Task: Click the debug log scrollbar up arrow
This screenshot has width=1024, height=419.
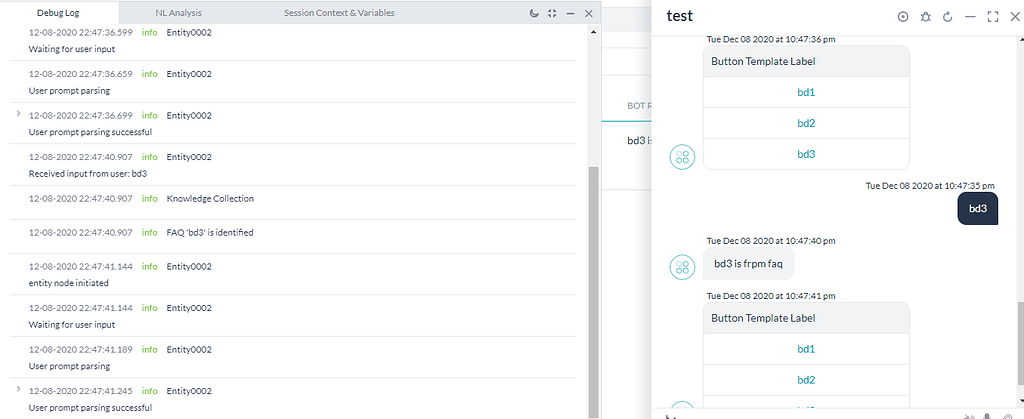Action: click(x=592, y=30)
